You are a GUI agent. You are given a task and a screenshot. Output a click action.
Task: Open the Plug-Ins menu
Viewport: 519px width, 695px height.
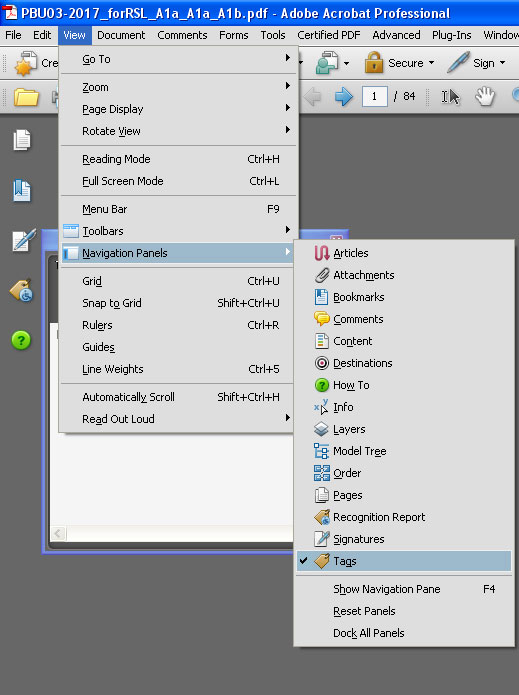452,35
